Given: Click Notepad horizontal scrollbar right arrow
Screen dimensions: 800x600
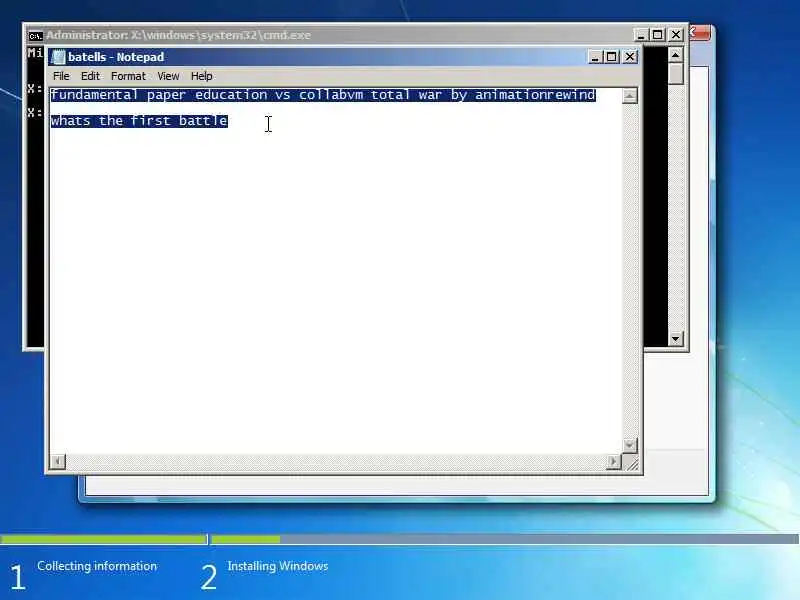Looking at the screenshot, I should tap(613, 462).
